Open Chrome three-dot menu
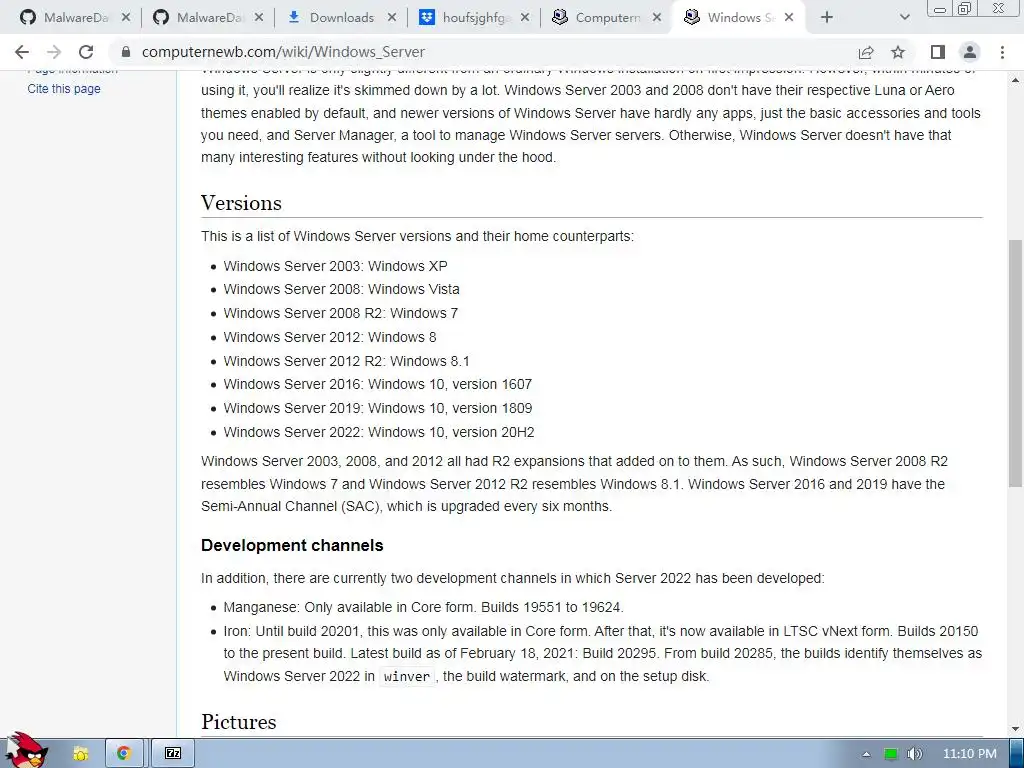The width and height of the screenshot is (1024, 768). 1002,52
